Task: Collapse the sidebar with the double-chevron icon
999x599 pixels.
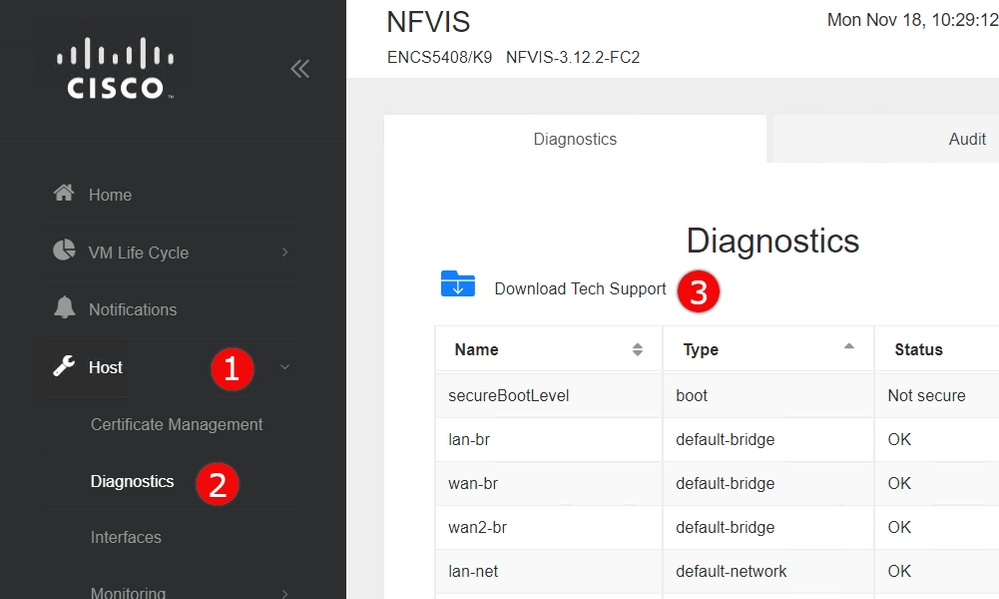Action: 300,68
